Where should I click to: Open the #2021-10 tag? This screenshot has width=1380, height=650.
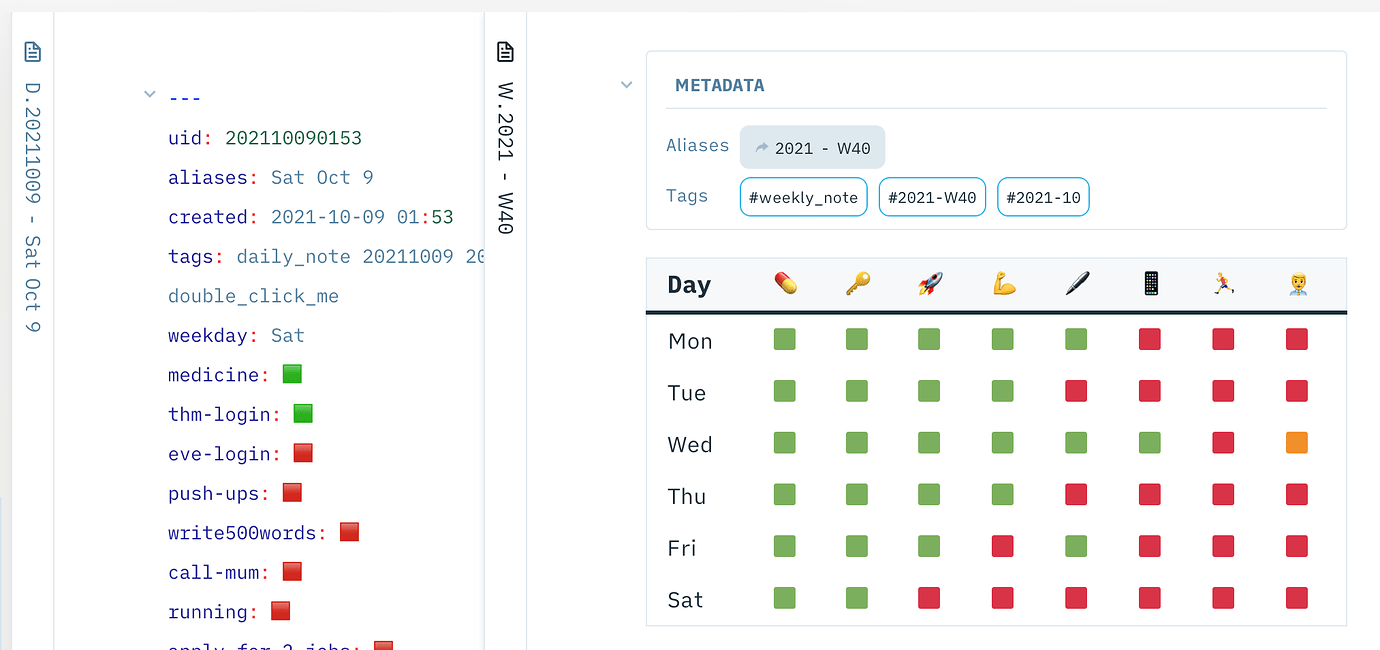click(1043, 197)
